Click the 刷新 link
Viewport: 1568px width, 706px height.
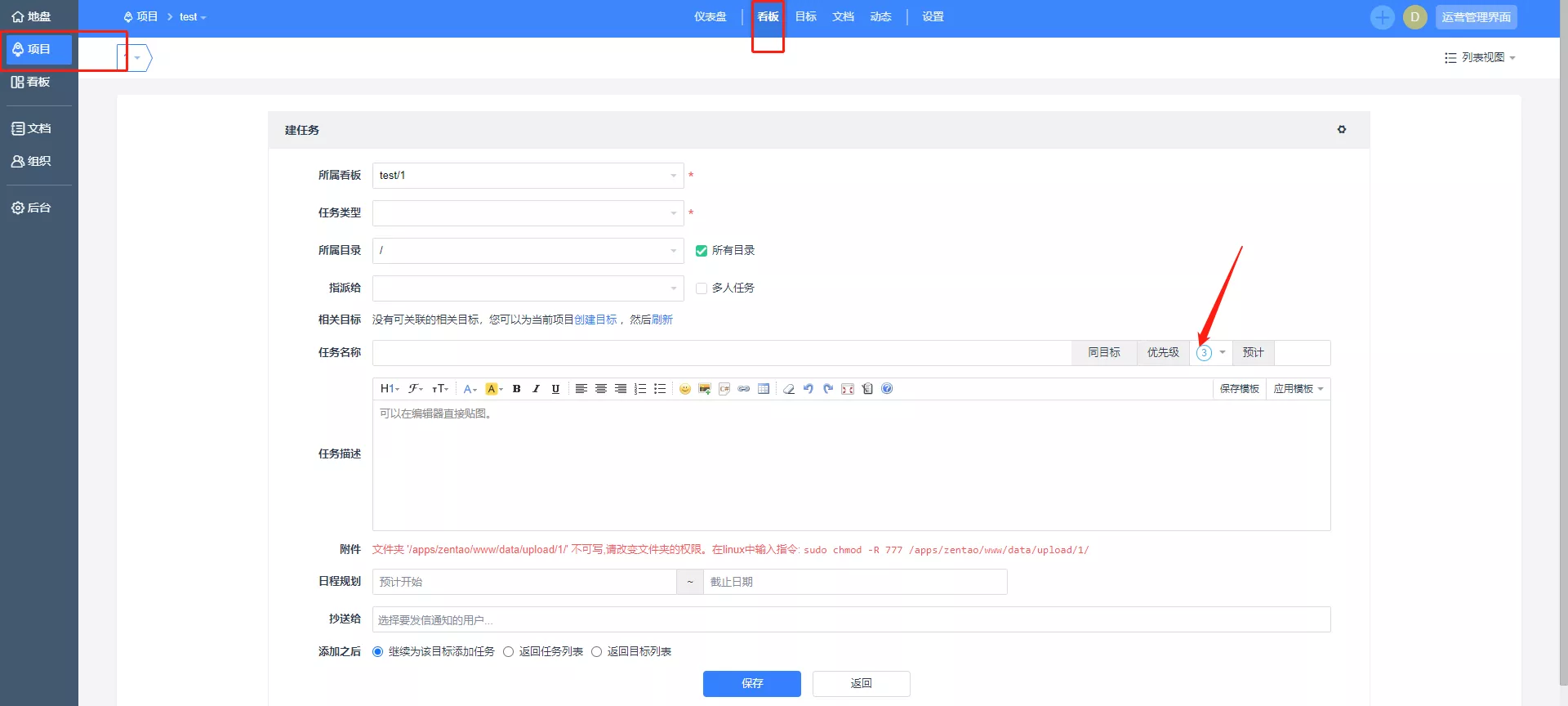pos(662,320)
